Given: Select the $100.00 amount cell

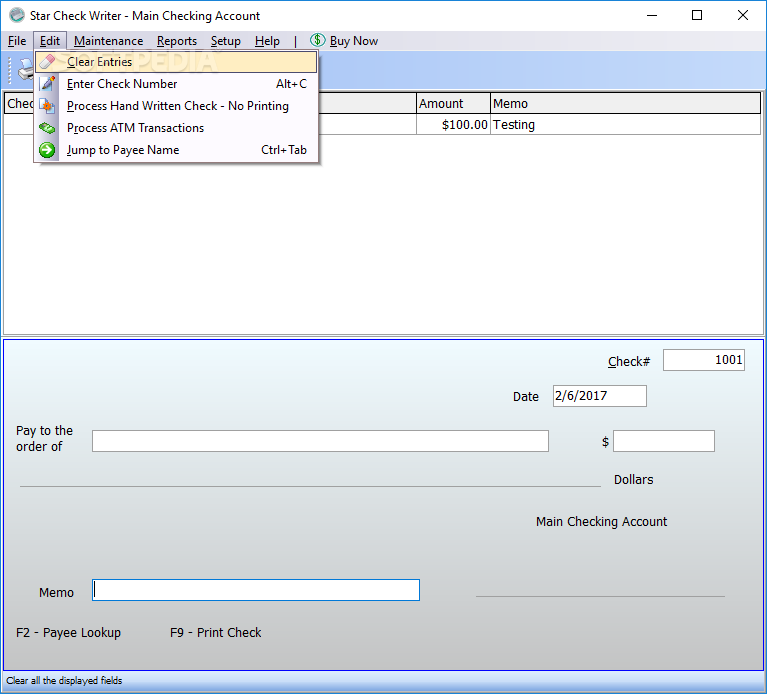Looking at the screenshot, I should pyautogui.click(x=453, y=124).
